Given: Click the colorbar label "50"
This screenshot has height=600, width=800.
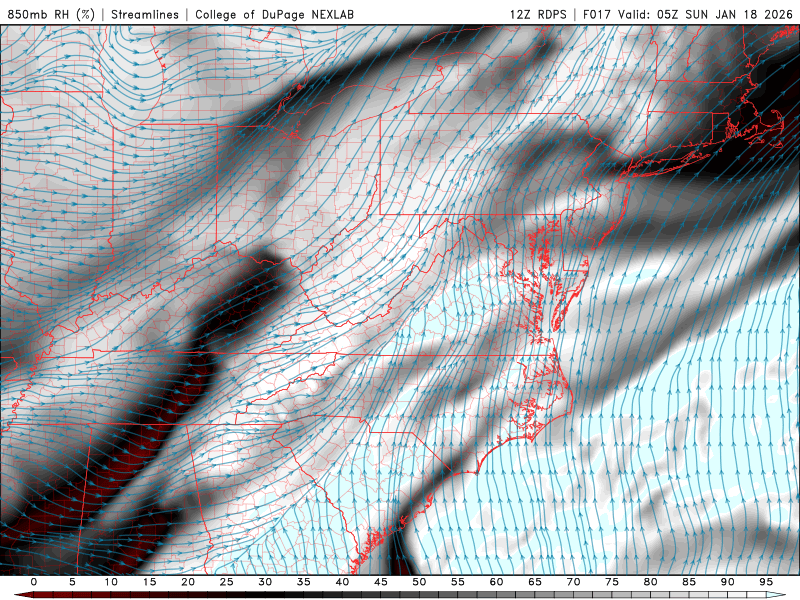Looking at the screenshot, I should click(419, 582).
